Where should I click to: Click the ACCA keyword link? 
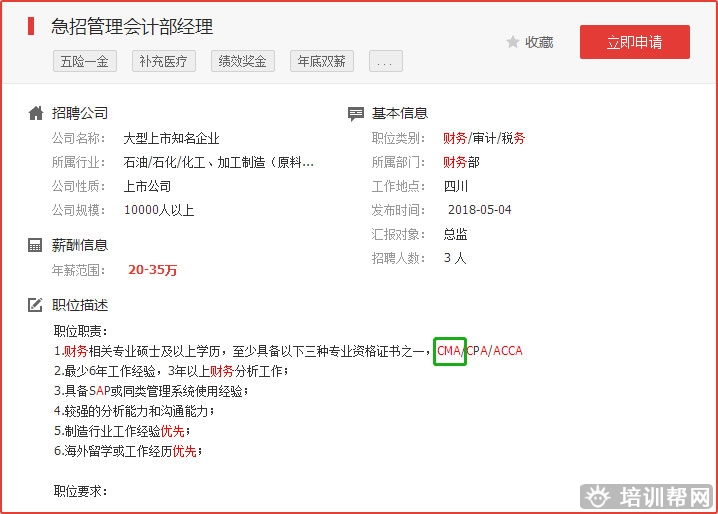click(508, 351)
